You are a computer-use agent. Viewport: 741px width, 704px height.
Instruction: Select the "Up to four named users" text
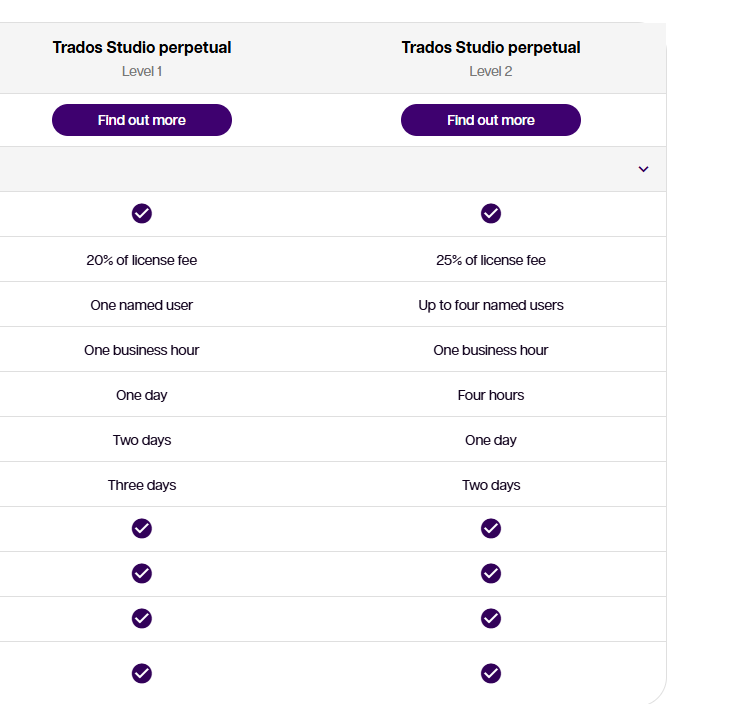pyautogui.click(x=491, y=305)
